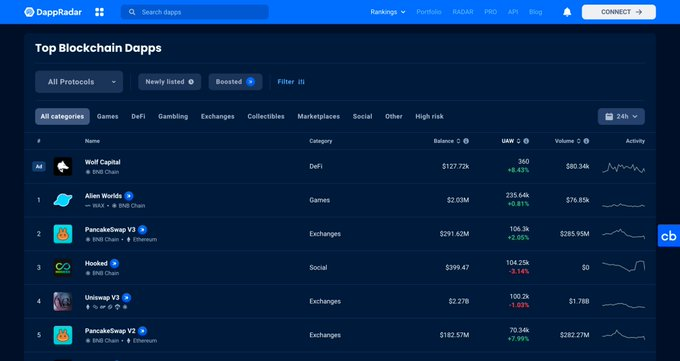Screen dimensions: 680x361
Task: Open the Filter options
Action: [291, 82]
